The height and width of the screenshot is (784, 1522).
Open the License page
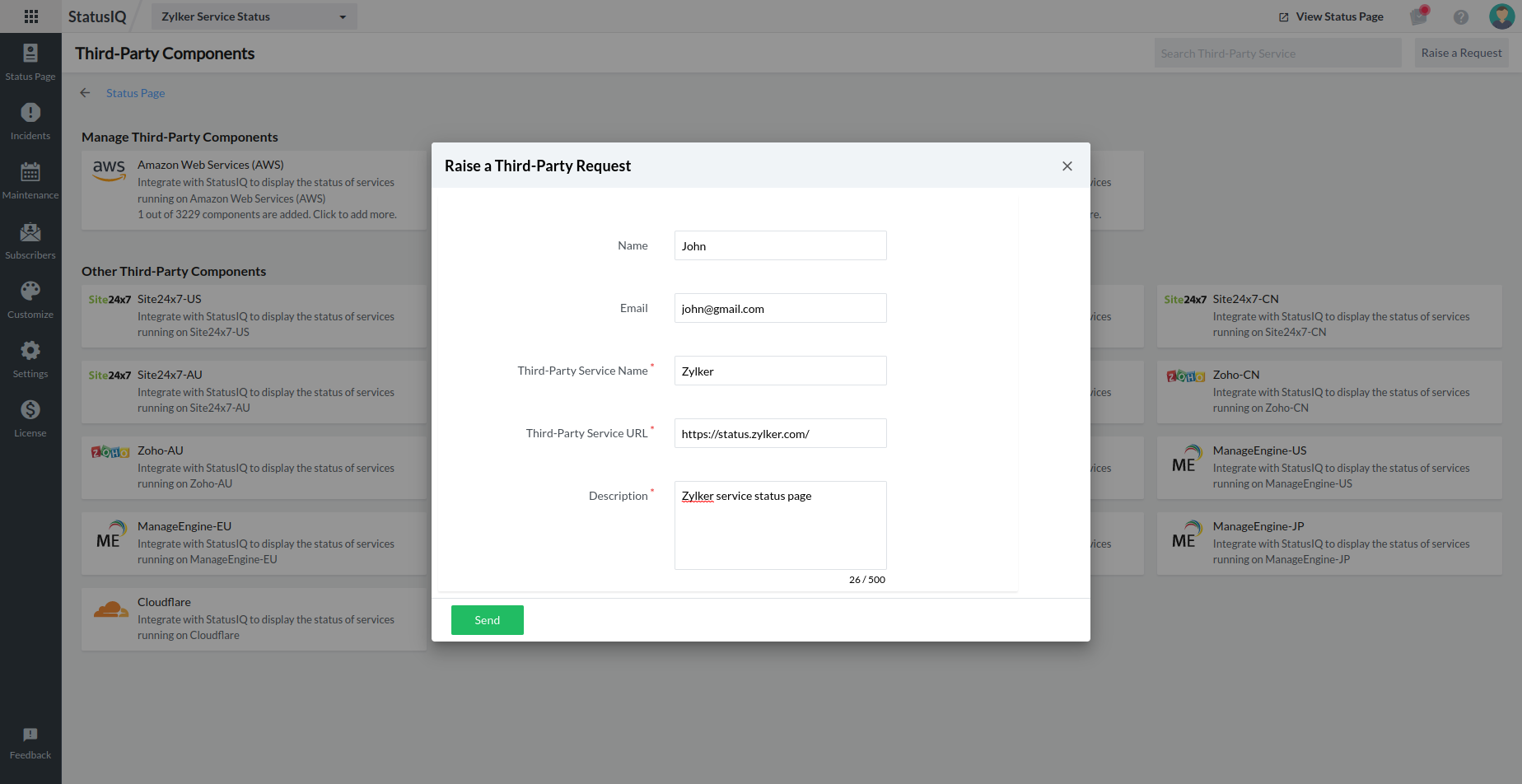pyautogui.click(x=30, y=417)
